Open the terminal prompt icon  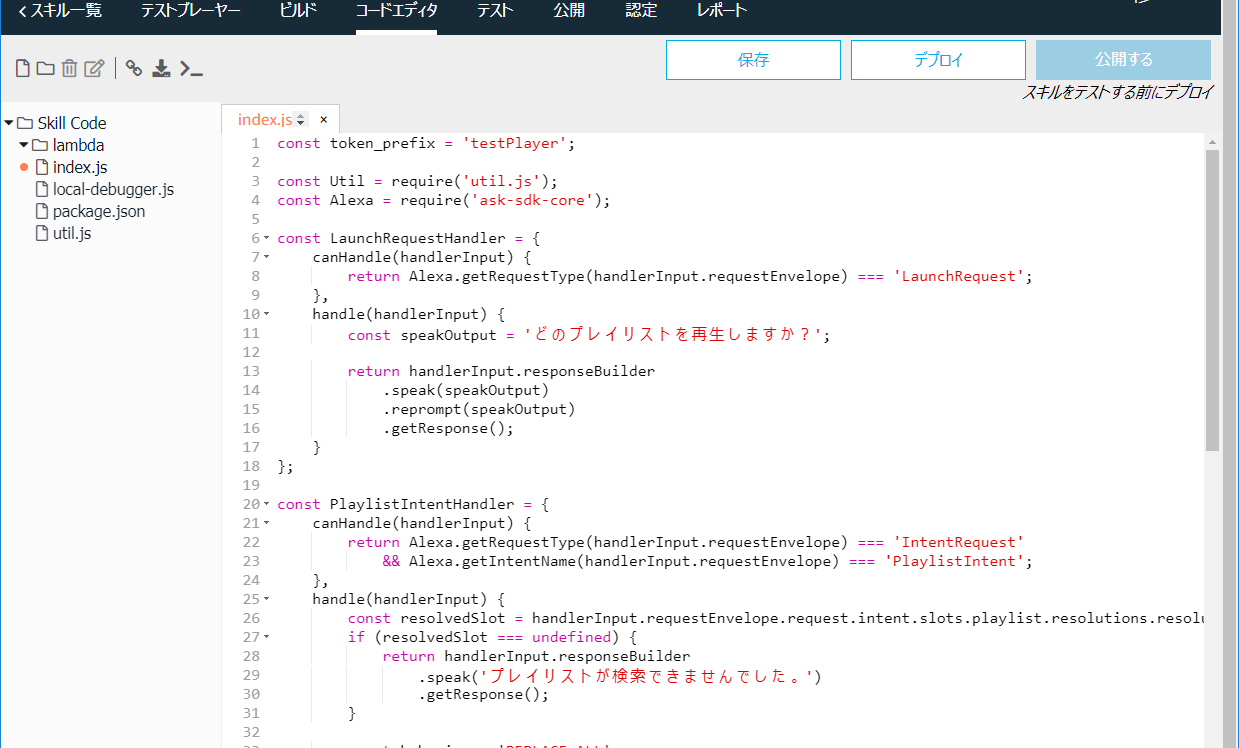tap(191, 68)
